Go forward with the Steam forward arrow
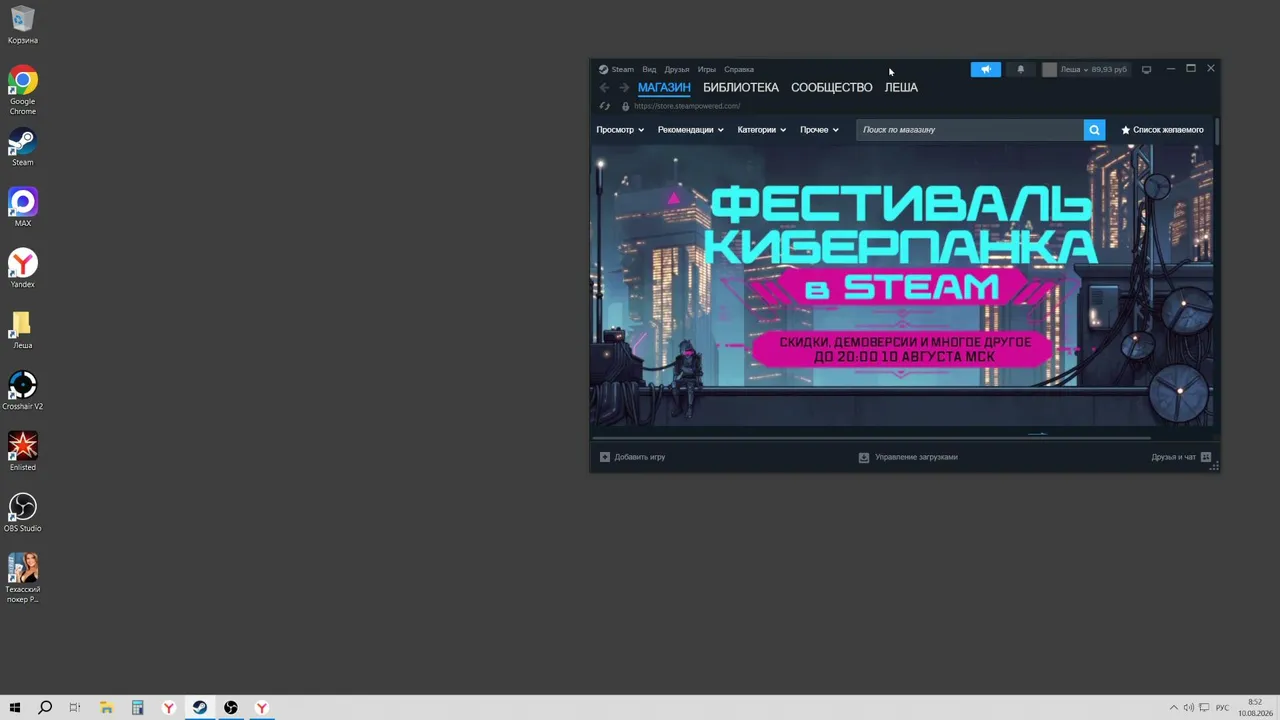 (624, 88)
